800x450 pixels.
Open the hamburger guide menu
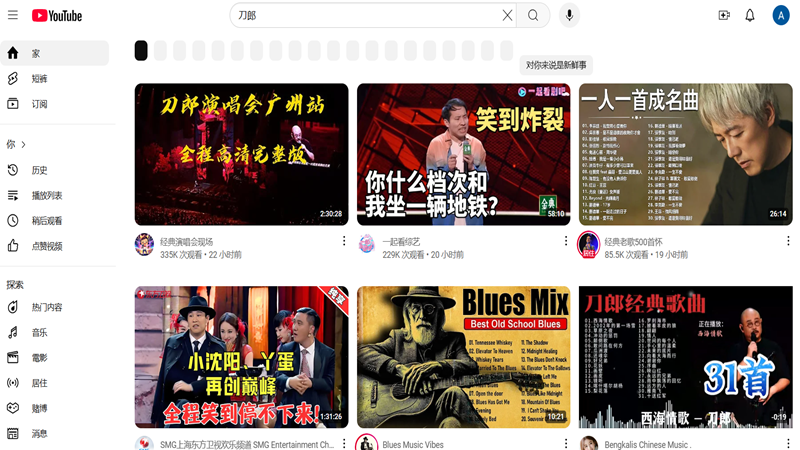pyautogui.click(x=12, y=15)
